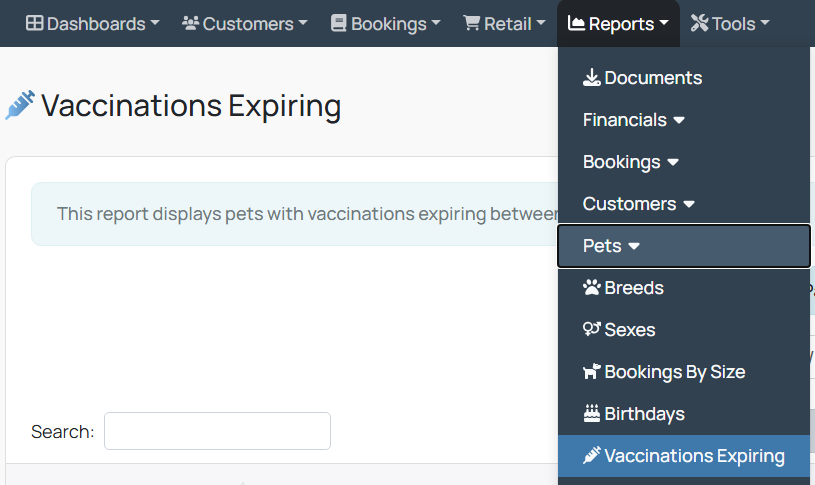Click into the Search input field
This screenshot has width=815, height=485.
tap(217, 431)
